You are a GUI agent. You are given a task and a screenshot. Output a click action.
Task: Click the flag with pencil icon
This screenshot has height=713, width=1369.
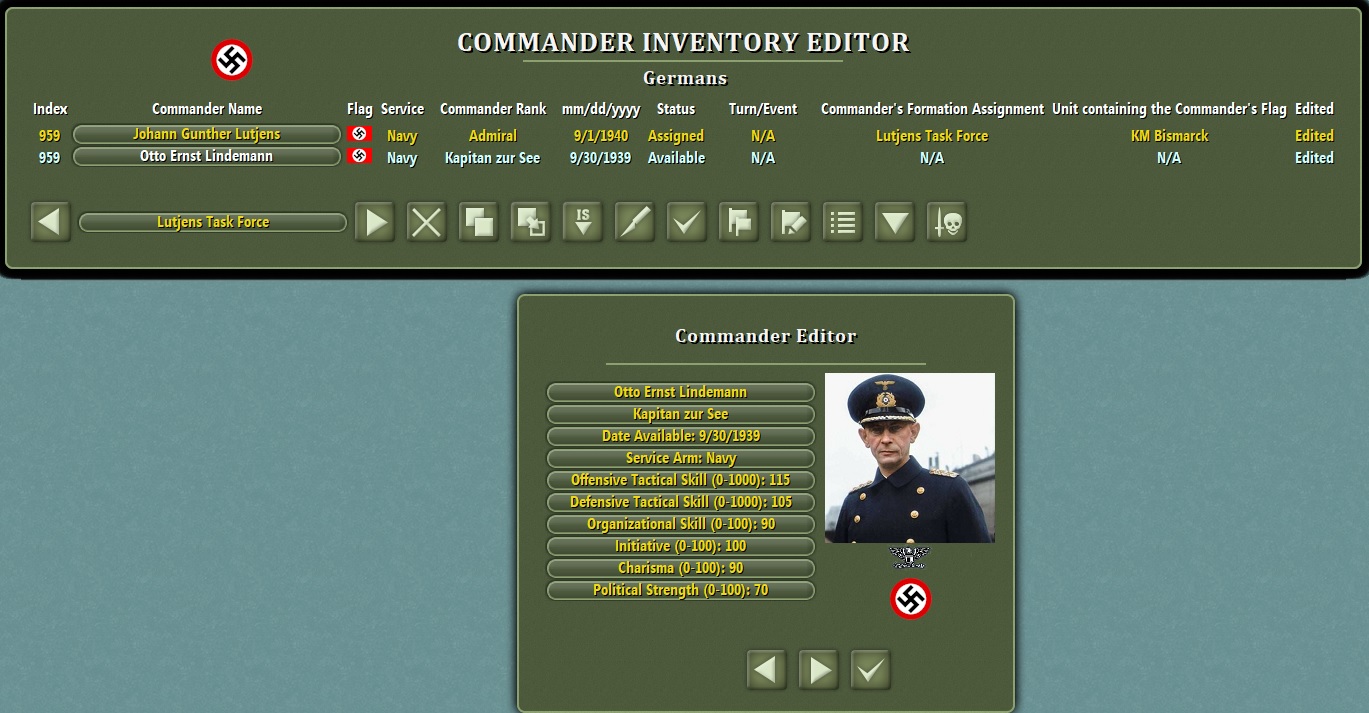790,221
